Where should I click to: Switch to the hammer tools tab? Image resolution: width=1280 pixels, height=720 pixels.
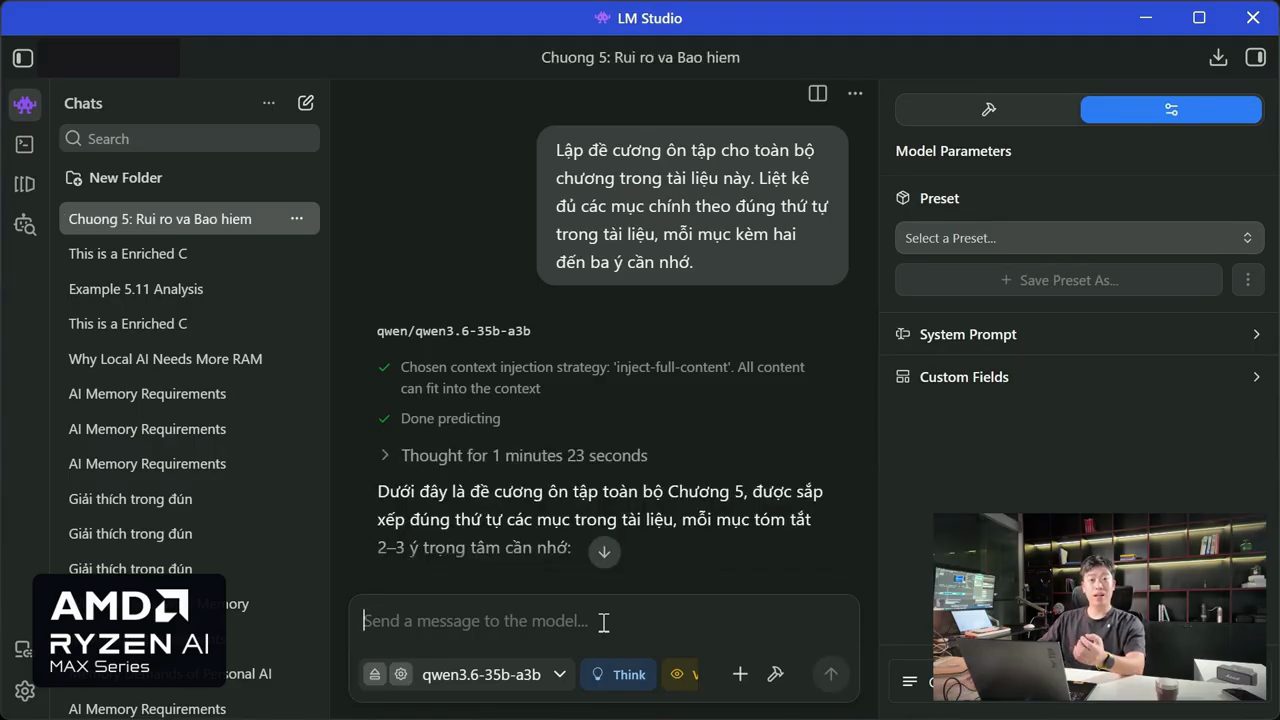988,110
